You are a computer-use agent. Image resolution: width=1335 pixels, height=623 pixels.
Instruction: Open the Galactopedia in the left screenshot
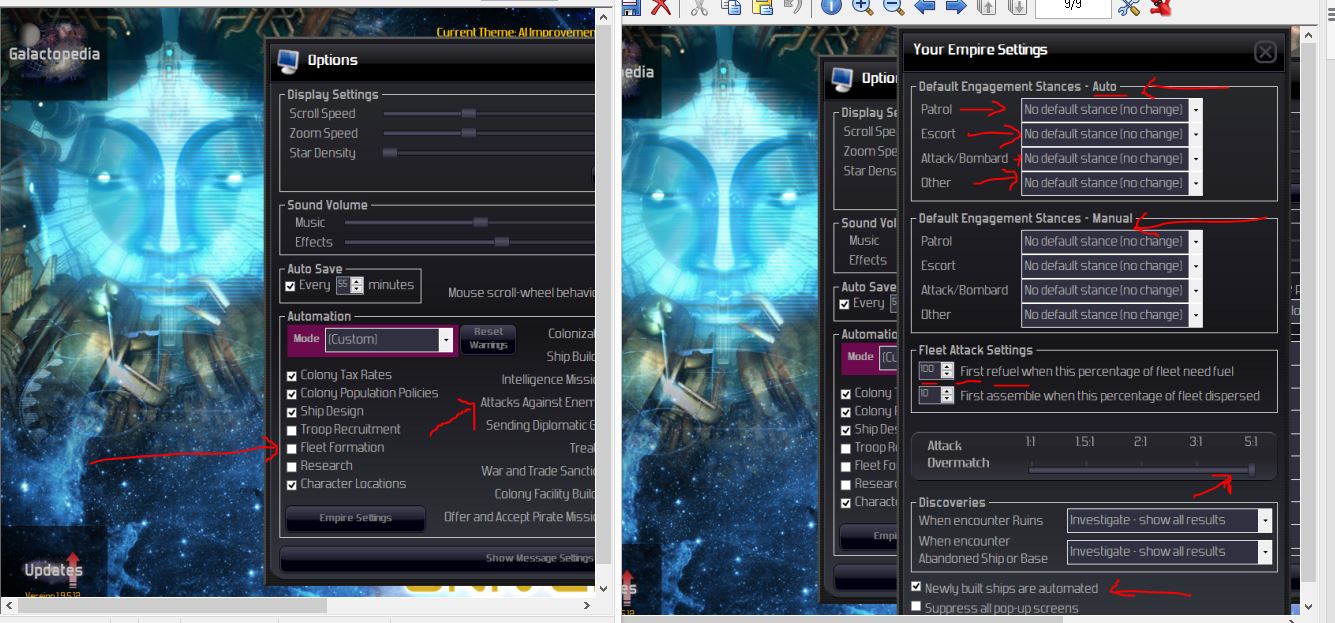(x=55, y=54)
